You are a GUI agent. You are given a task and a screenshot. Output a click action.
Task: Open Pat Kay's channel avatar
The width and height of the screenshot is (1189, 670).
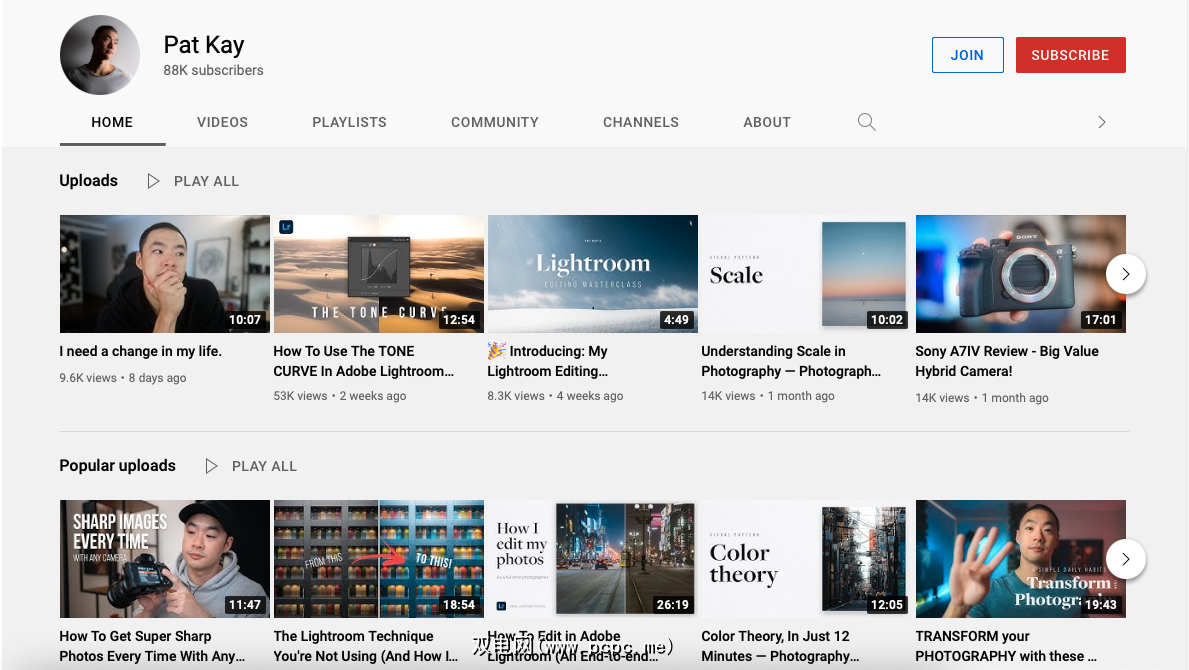click(99, 56)
